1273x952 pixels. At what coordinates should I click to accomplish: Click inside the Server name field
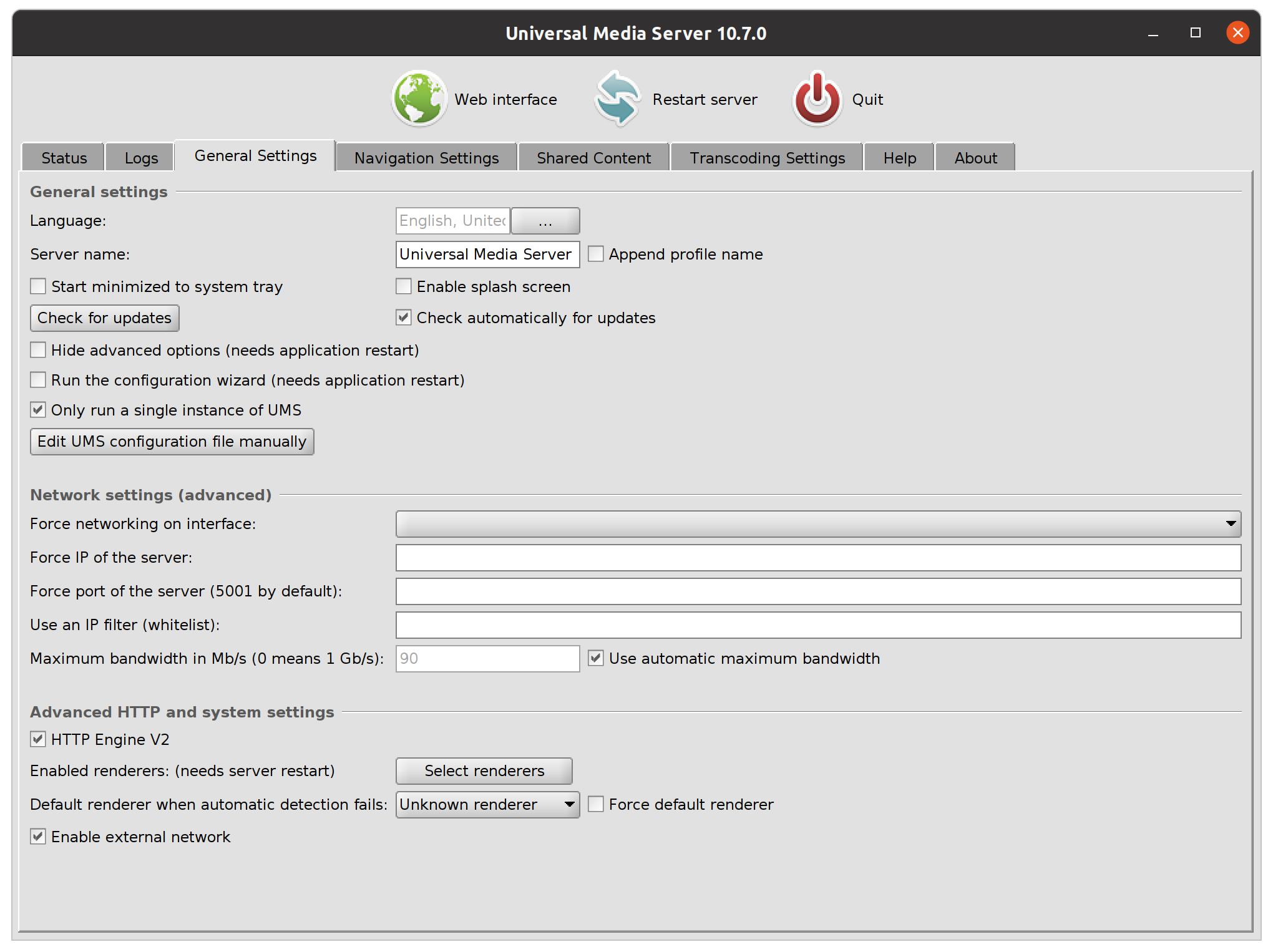point(487,254)
